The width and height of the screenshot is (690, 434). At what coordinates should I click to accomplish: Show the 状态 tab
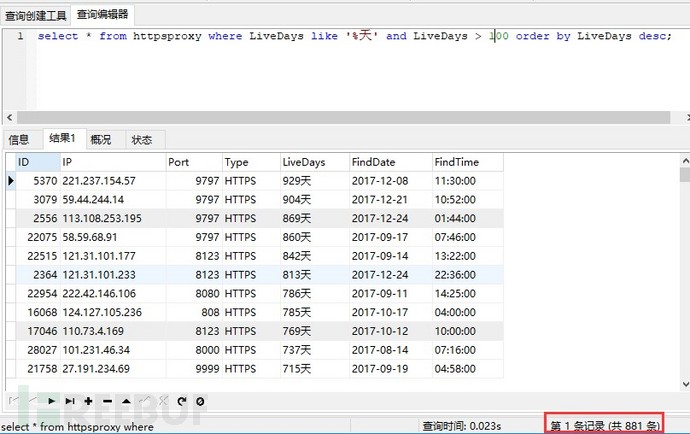coord(142,140)
